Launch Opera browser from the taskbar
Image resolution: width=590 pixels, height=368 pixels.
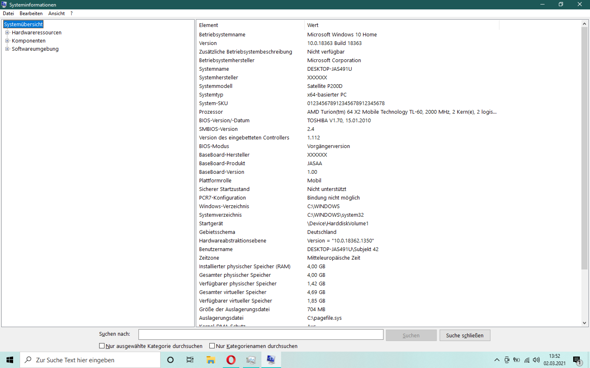coord(231,360)
